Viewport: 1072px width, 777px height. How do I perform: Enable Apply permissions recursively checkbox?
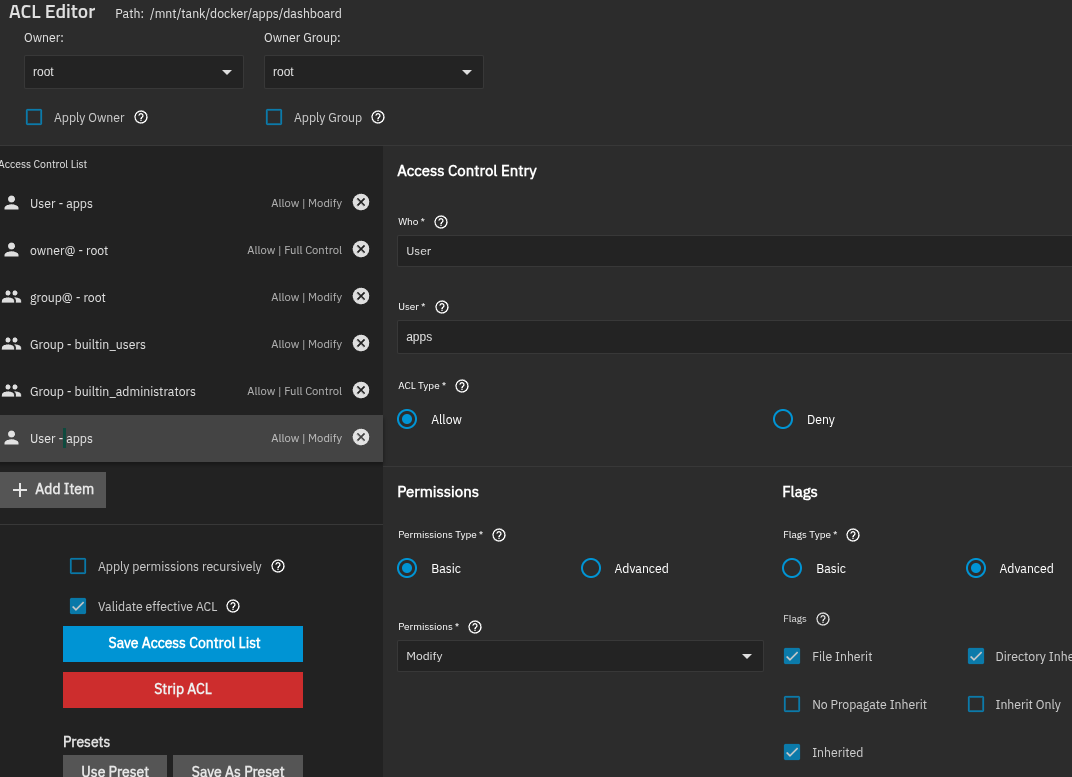click(x=78, y=566)
